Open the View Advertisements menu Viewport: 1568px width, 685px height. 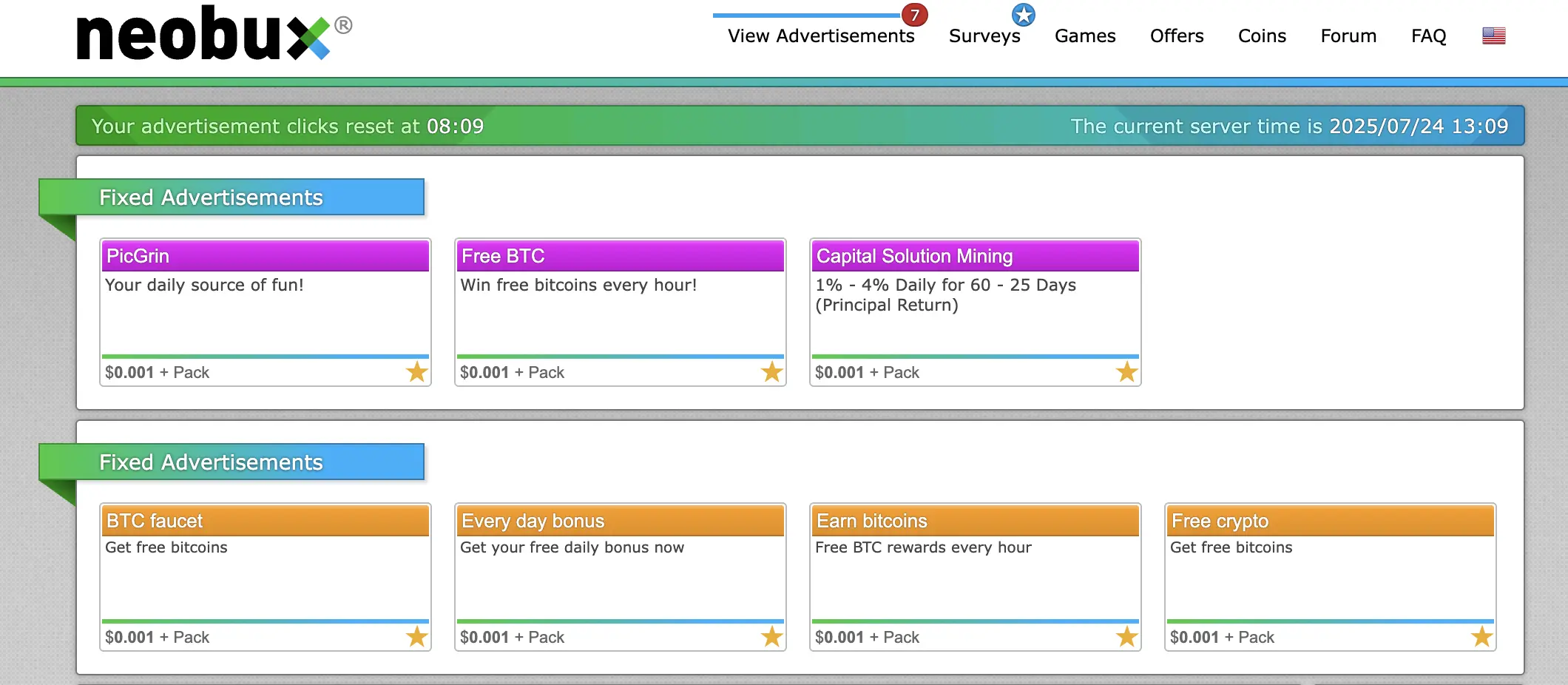(x=821, y=36)
